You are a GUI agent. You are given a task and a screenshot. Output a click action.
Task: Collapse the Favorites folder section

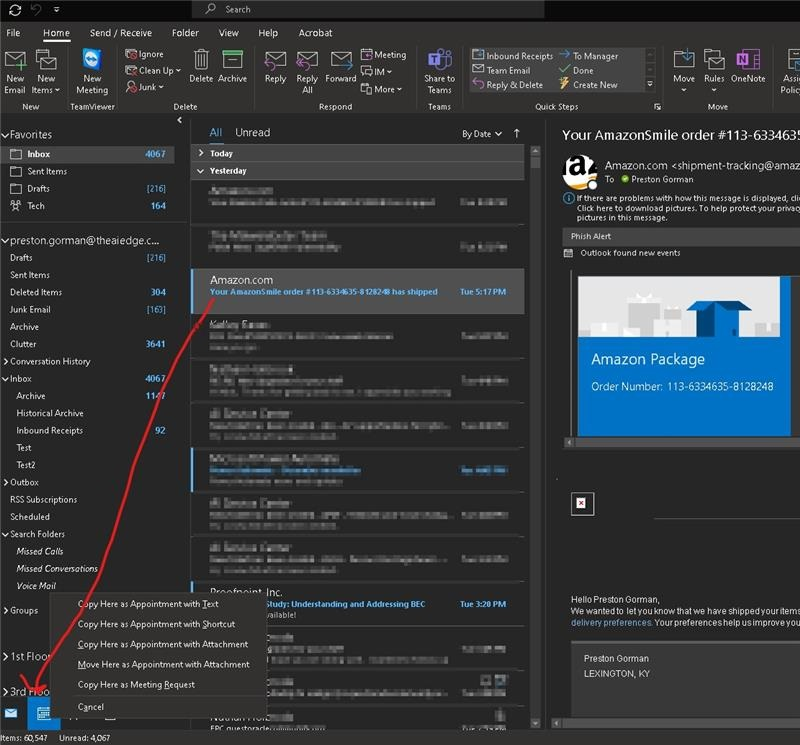pyautogui.click(x=5, y=135)
